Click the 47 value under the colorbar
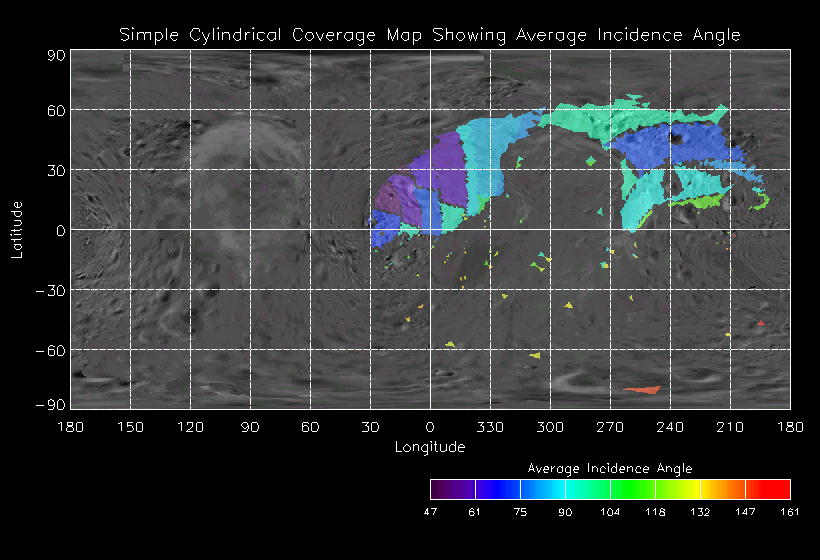 click(430, 512)
